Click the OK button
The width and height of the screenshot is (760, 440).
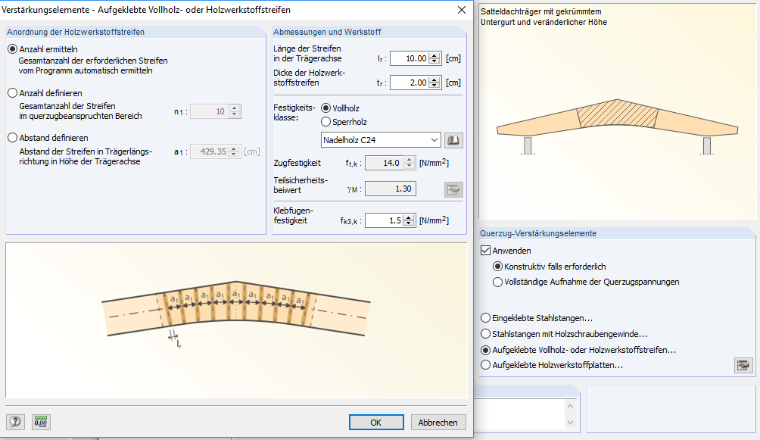[376, 422]
